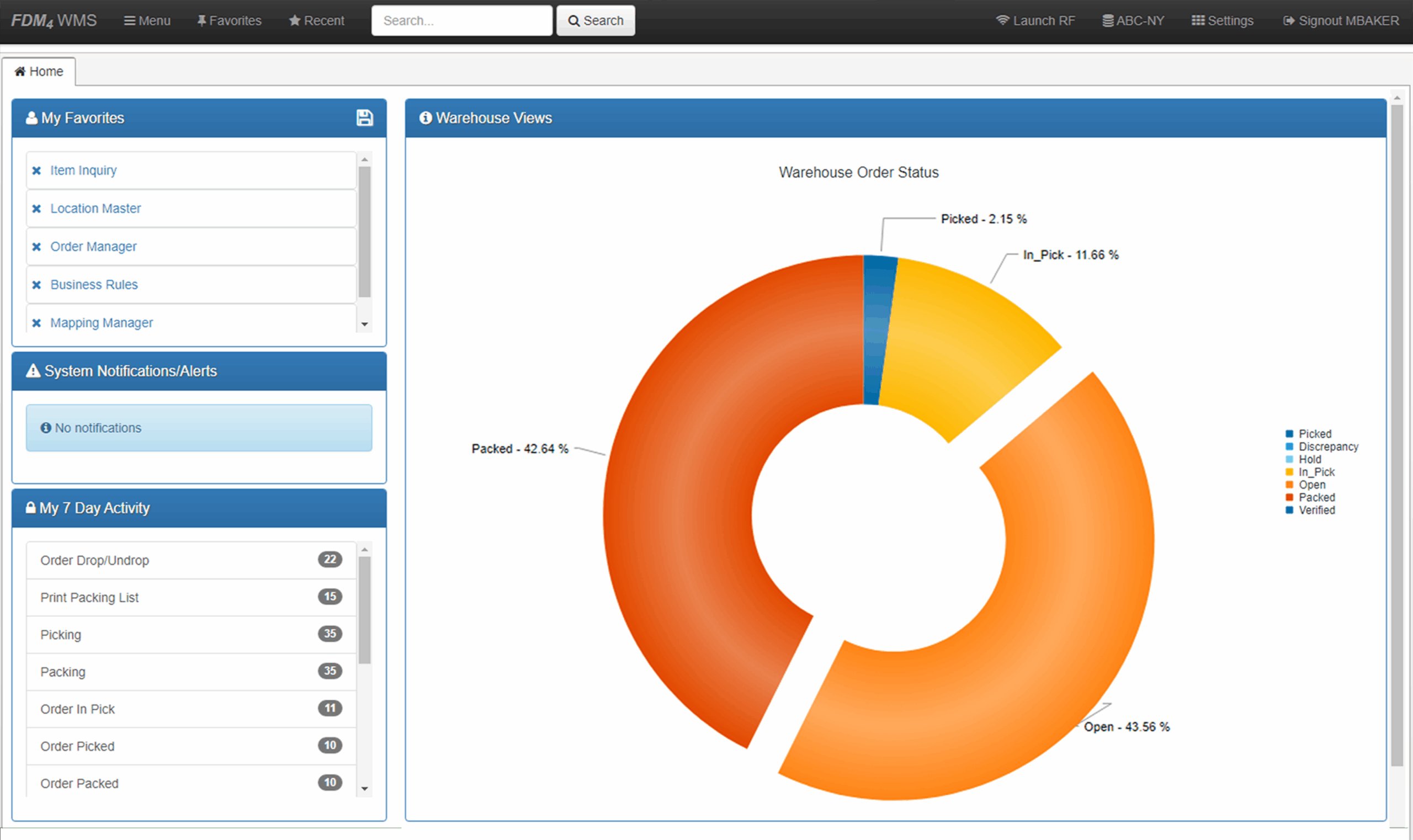Click the Settings grid icon
The image size is (1413, 840).
(1198, 20)
